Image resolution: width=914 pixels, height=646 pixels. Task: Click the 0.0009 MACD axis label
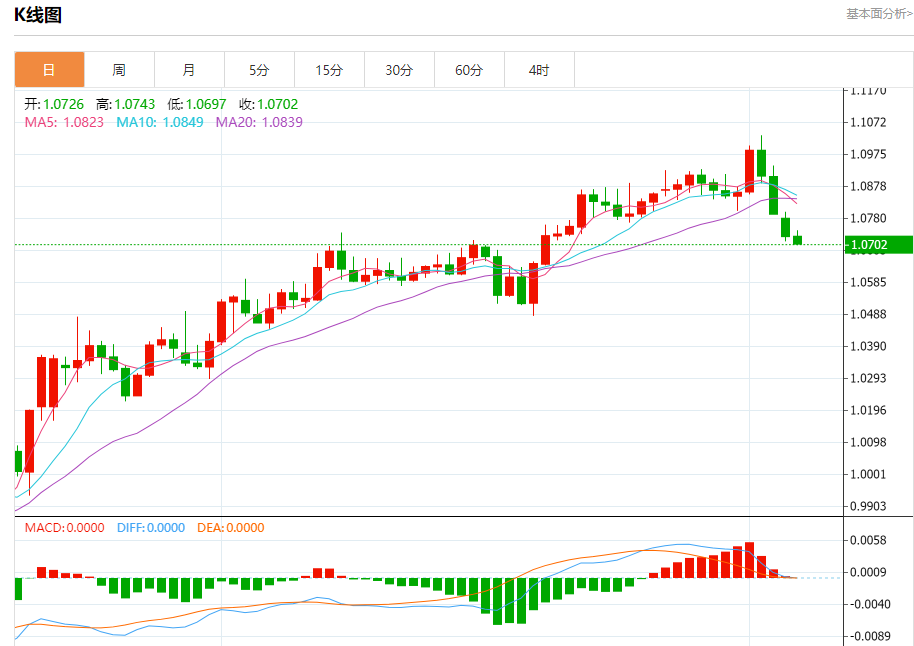tap(868, 573)
